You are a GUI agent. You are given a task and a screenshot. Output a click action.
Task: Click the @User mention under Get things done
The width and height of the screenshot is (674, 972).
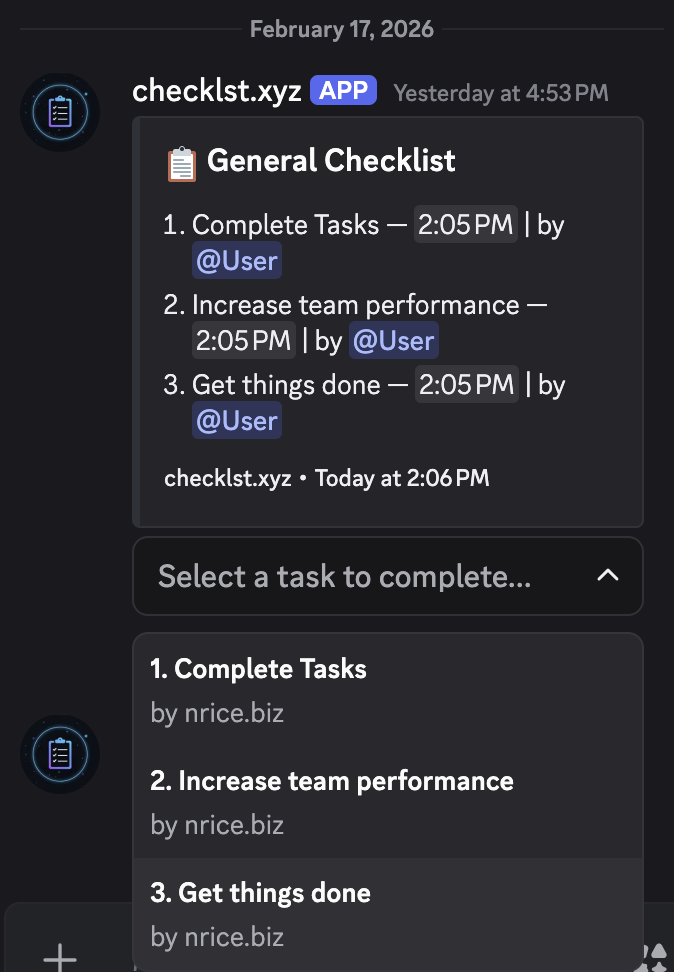(237, 421)
